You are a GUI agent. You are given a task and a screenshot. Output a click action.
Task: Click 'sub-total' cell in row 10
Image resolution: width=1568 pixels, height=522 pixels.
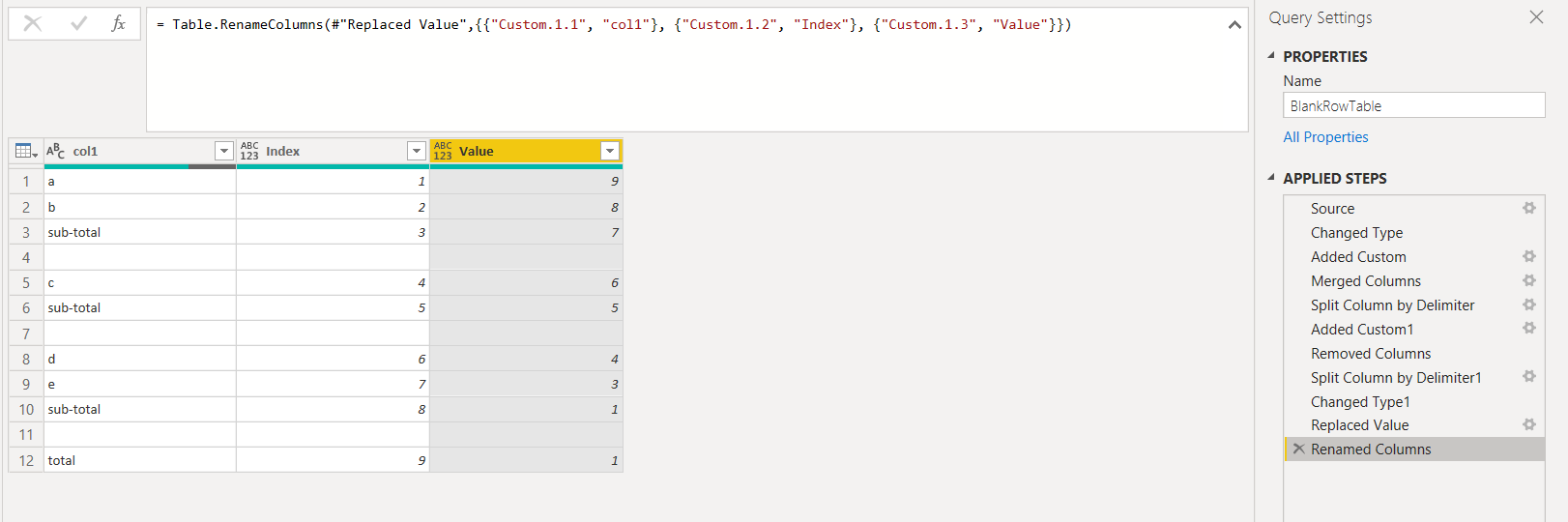(140, 409)
